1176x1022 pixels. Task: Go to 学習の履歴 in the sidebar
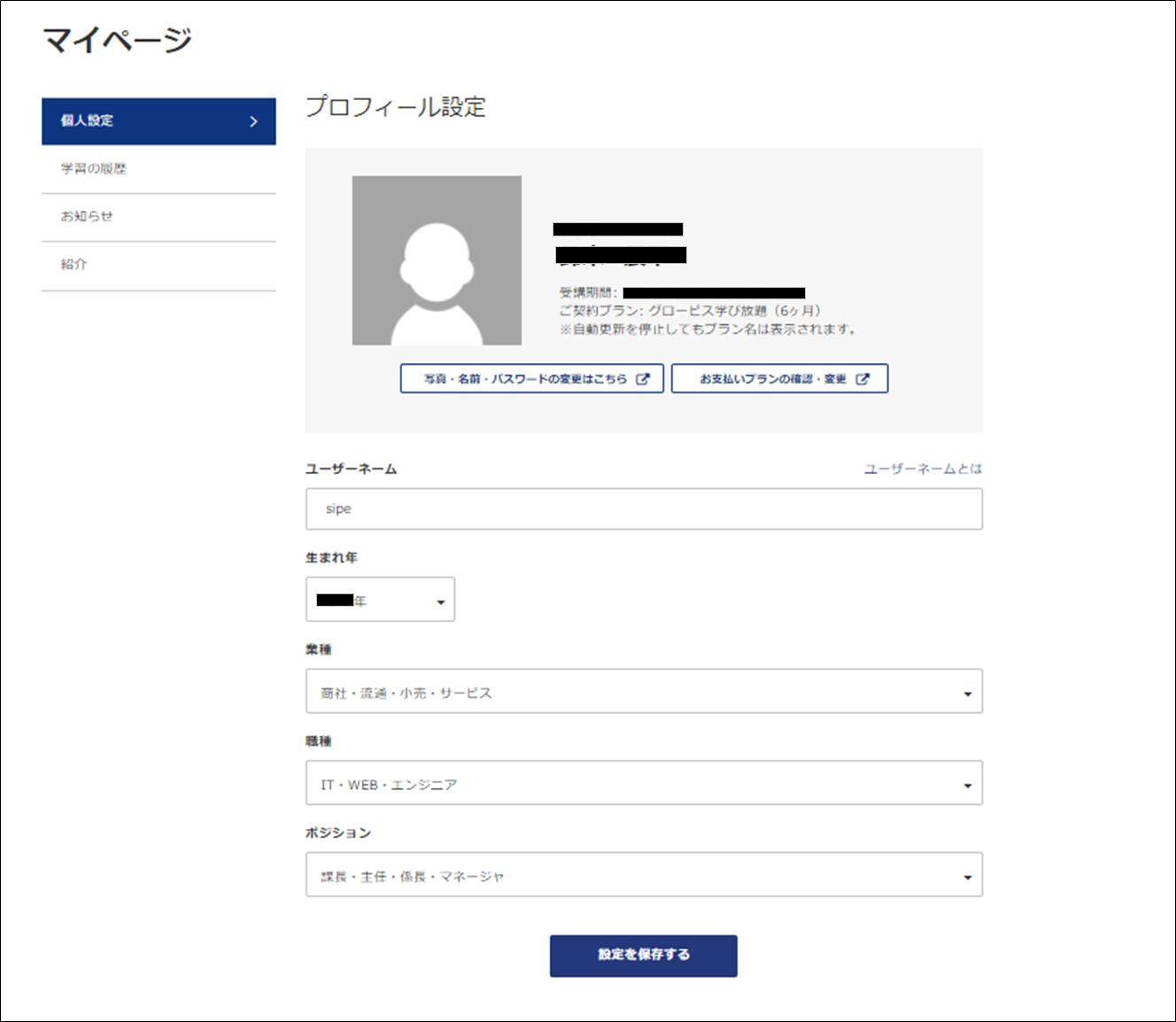[94, 168]
